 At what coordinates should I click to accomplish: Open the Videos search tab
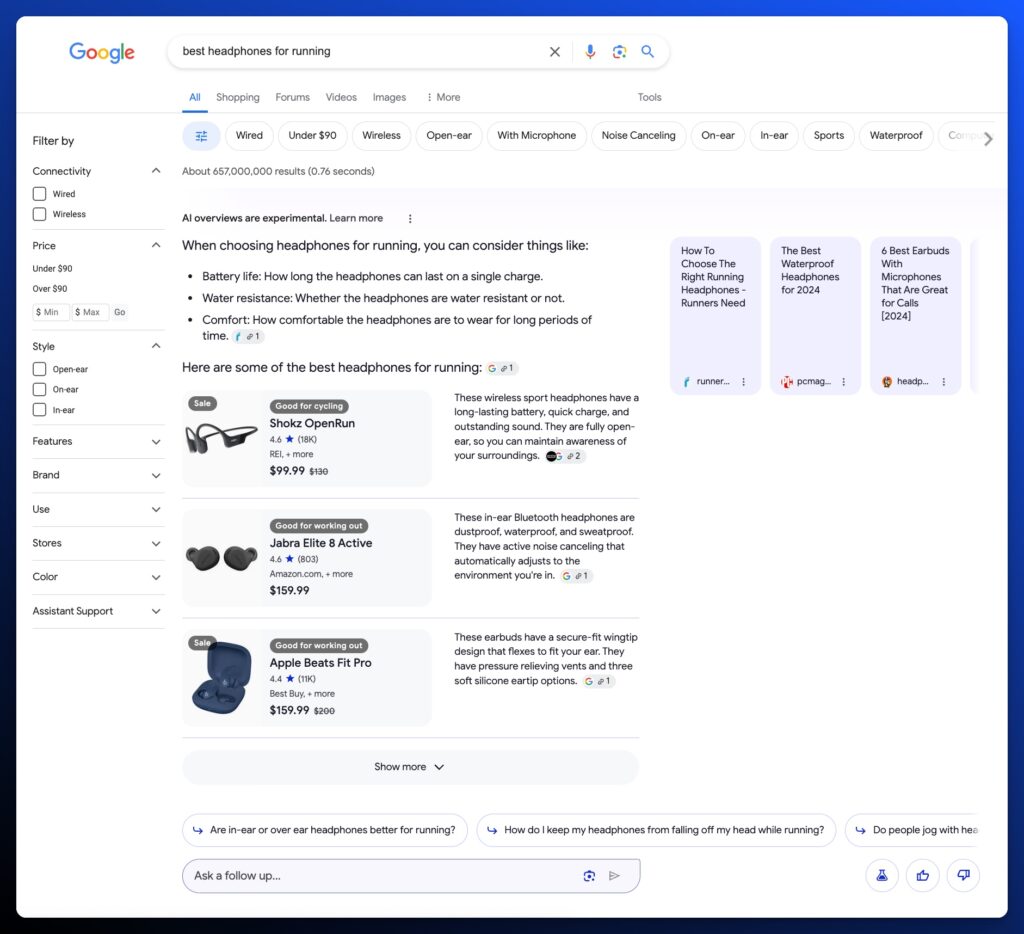click(341, 98)
